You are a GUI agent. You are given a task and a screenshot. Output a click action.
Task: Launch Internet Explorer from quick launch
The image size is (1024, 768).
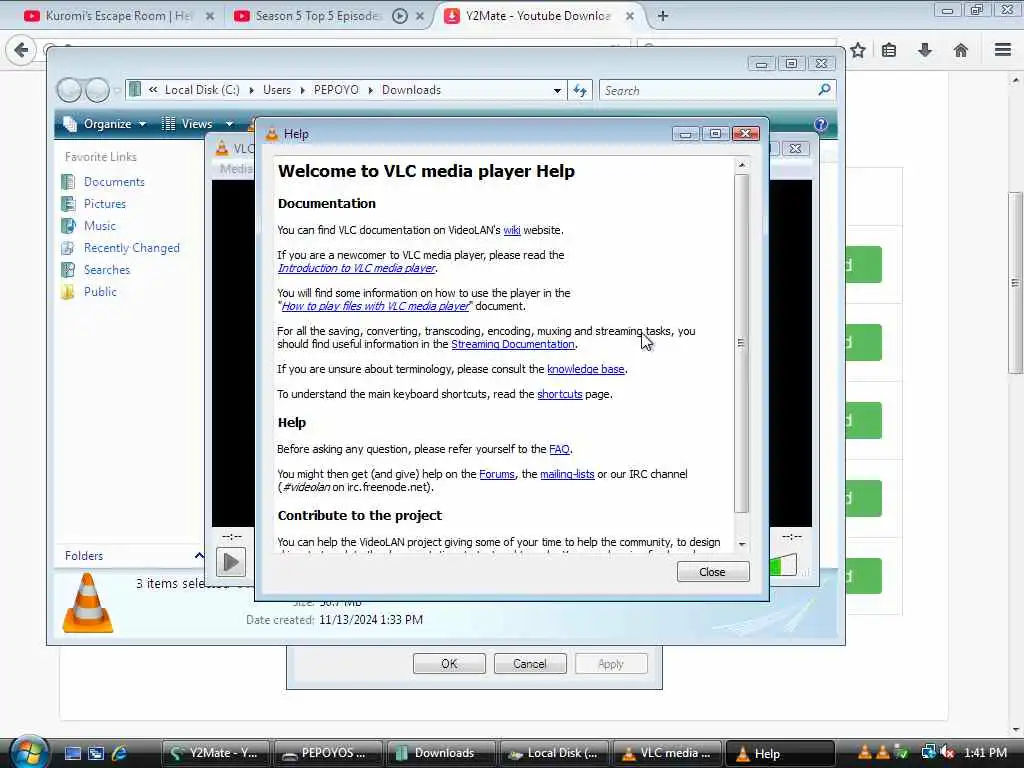coord(119,754)
